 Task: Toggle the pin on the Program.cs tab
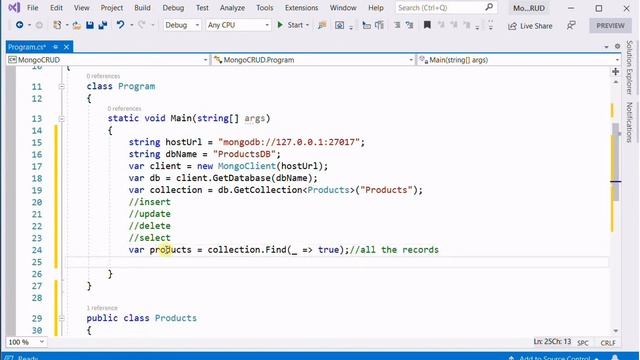(56, 47)
